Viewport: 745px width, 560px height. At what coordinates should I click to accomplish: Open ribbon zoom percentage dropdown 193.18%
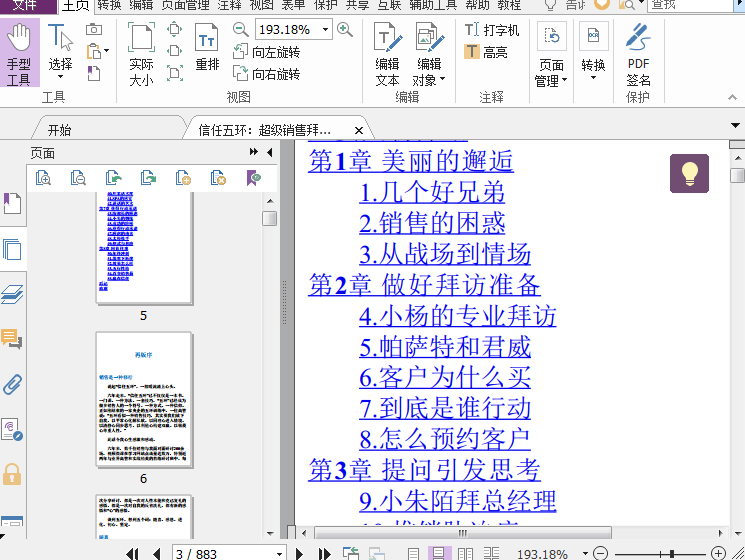pos(325,29)
